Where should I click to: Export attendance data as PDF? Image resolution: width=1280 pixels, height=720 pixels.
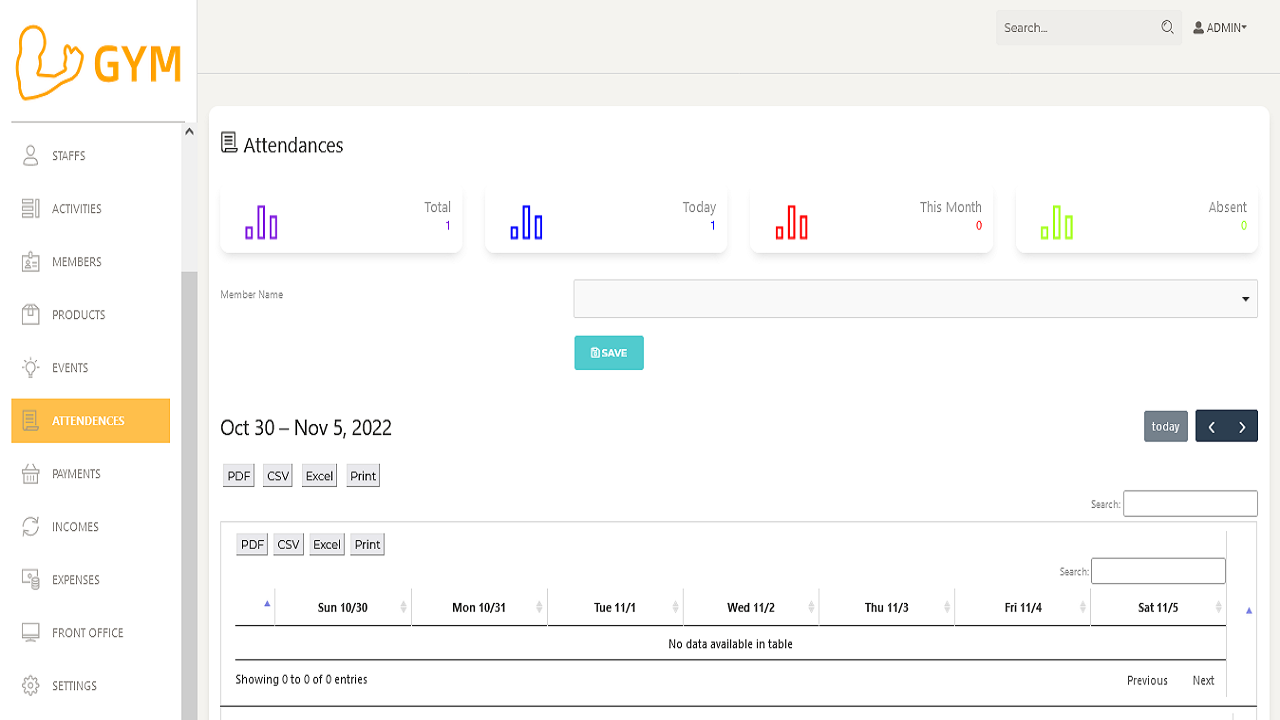pyautogui.click(x=238, y=475)
